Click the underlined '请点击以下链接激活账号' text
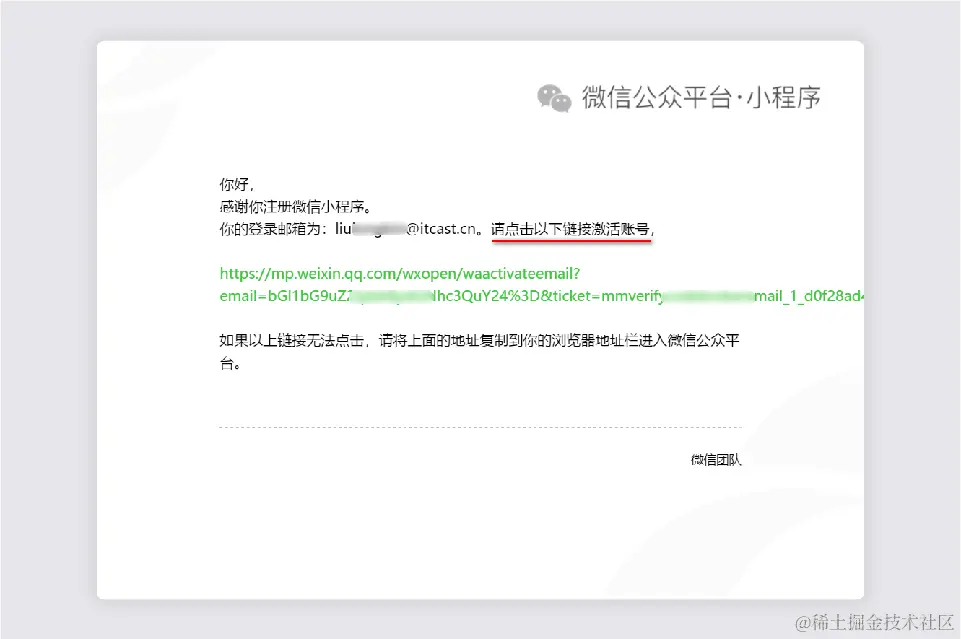 [571, 229]
